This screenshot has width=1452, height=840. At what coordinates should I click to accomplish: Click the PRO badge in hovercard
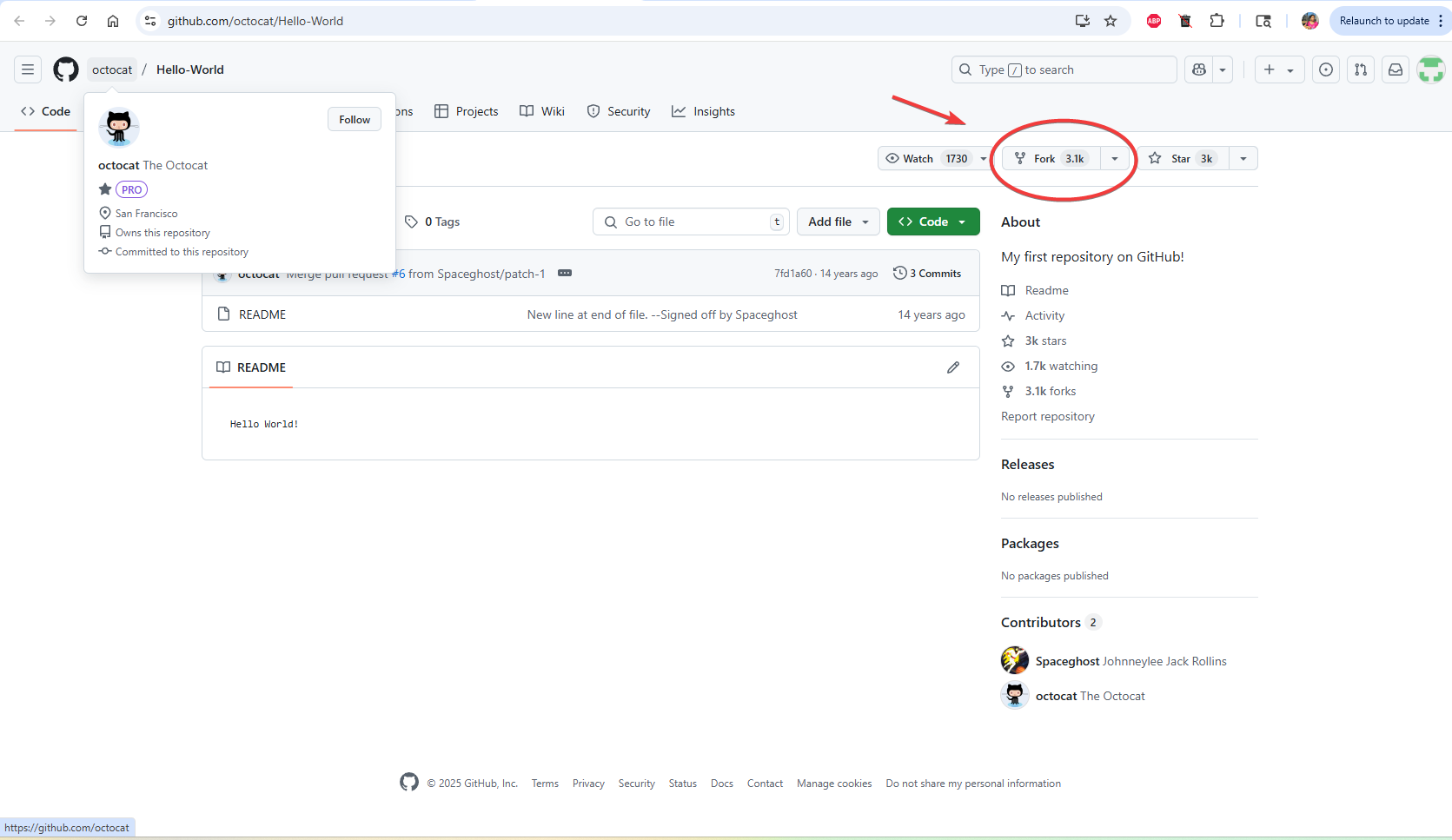(132, 189)
